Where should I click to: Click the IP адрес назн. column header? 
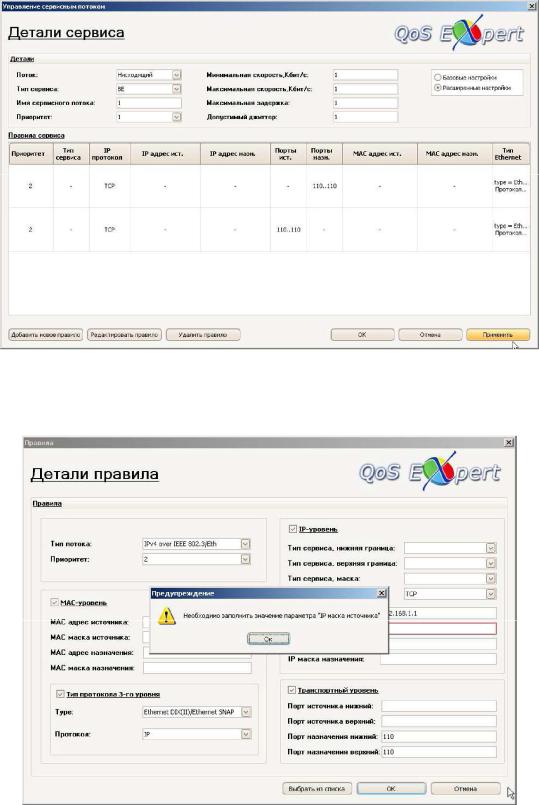pyautogui.click(x=235, y=154)
